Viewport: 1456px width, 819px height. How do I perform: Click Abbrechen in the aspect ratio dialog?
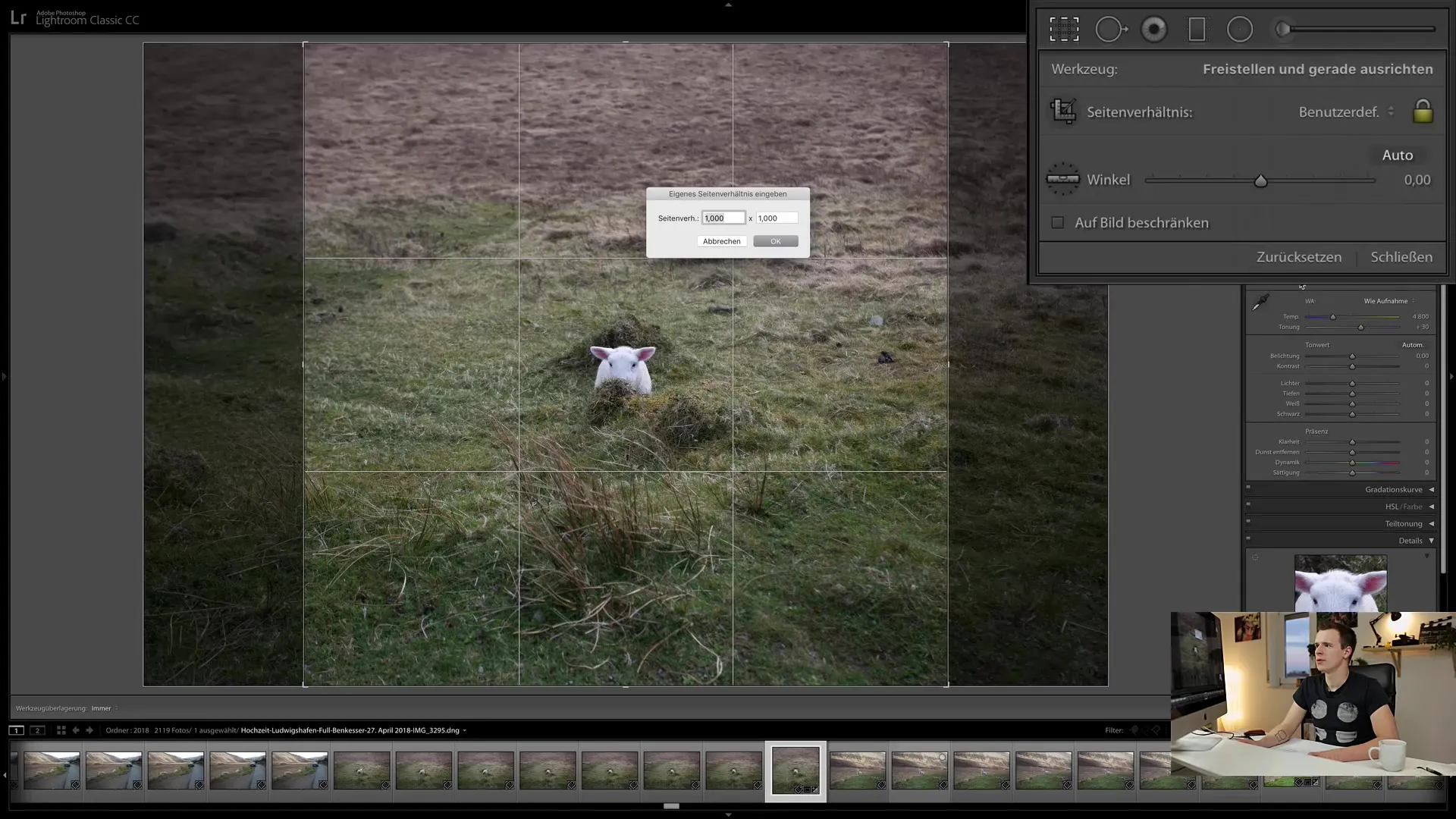coord(721,241)
